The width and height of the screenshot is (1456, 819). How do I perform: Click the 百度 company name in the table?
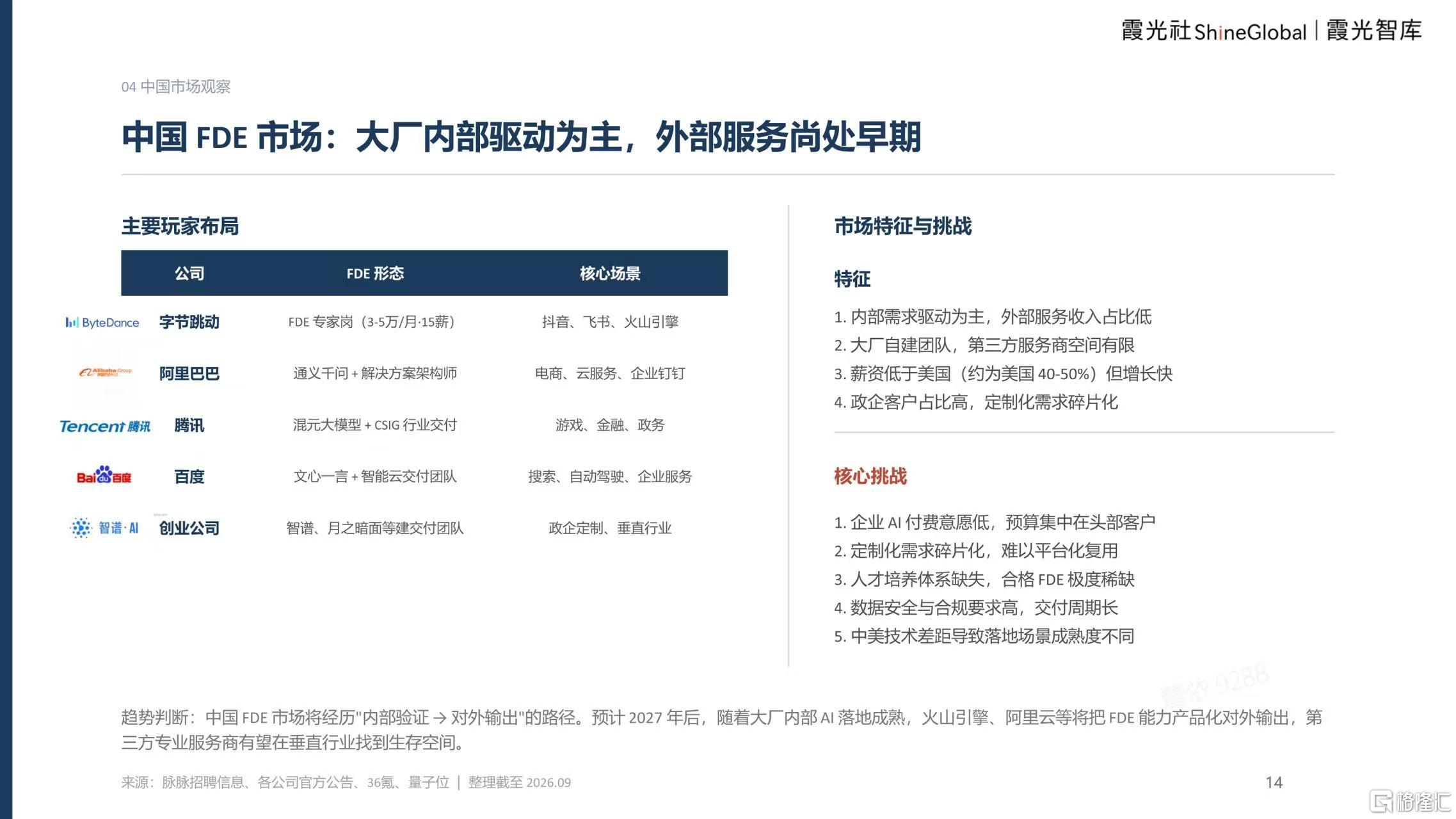[189, 476]
